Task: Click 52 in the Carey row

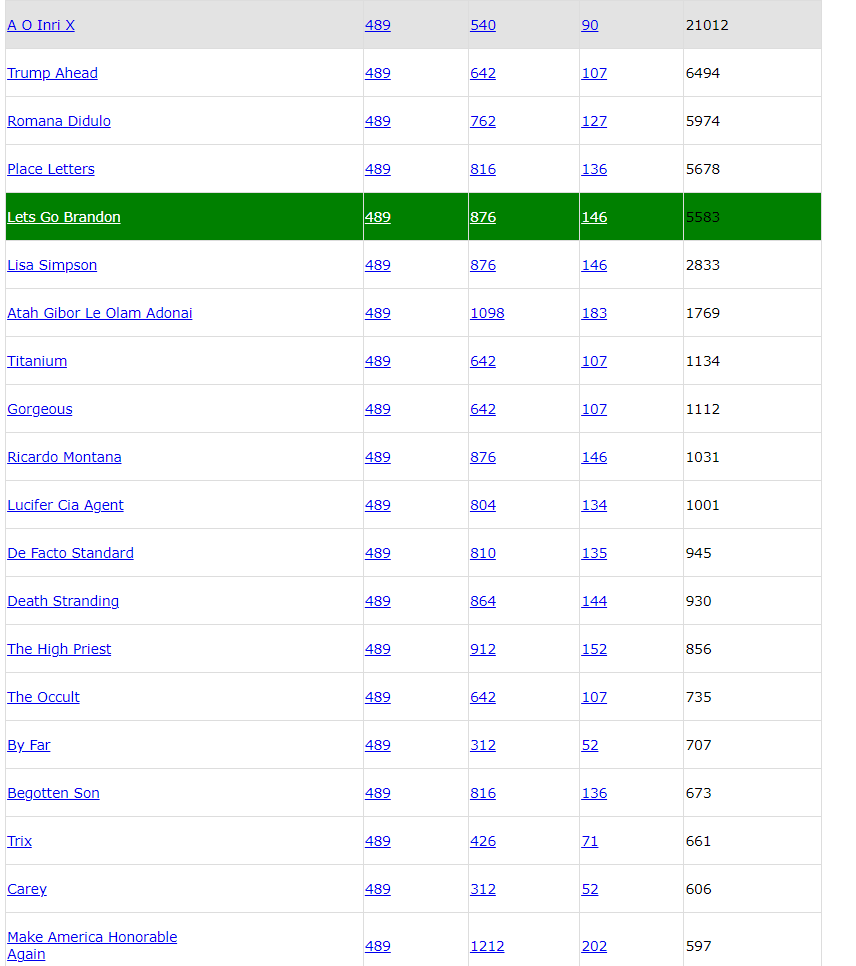Action: pos(590,890)
